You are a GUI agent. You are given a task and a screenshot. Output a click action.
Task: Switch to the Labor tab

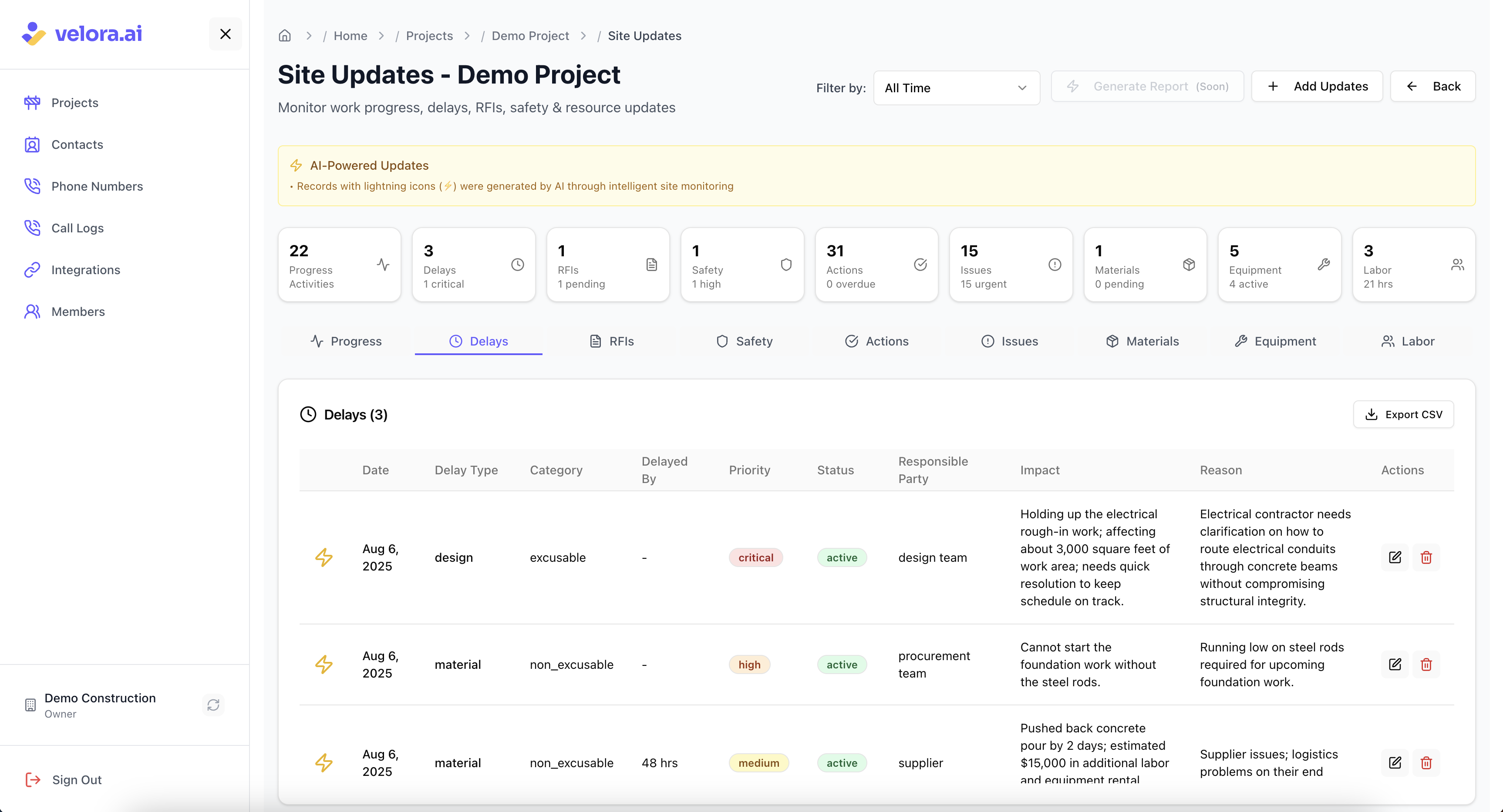coord(1408,341)
